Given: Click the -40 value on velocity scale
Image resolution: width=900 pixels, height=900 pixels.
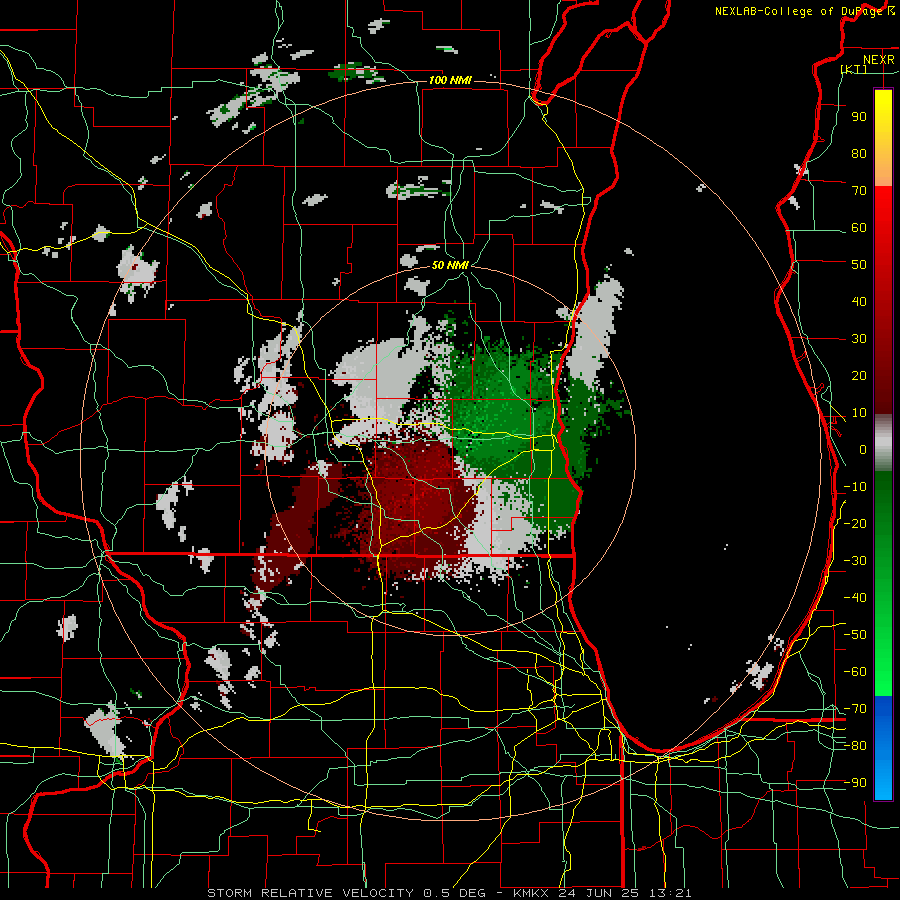Looking at the screenshot, I should pos(855,598).
